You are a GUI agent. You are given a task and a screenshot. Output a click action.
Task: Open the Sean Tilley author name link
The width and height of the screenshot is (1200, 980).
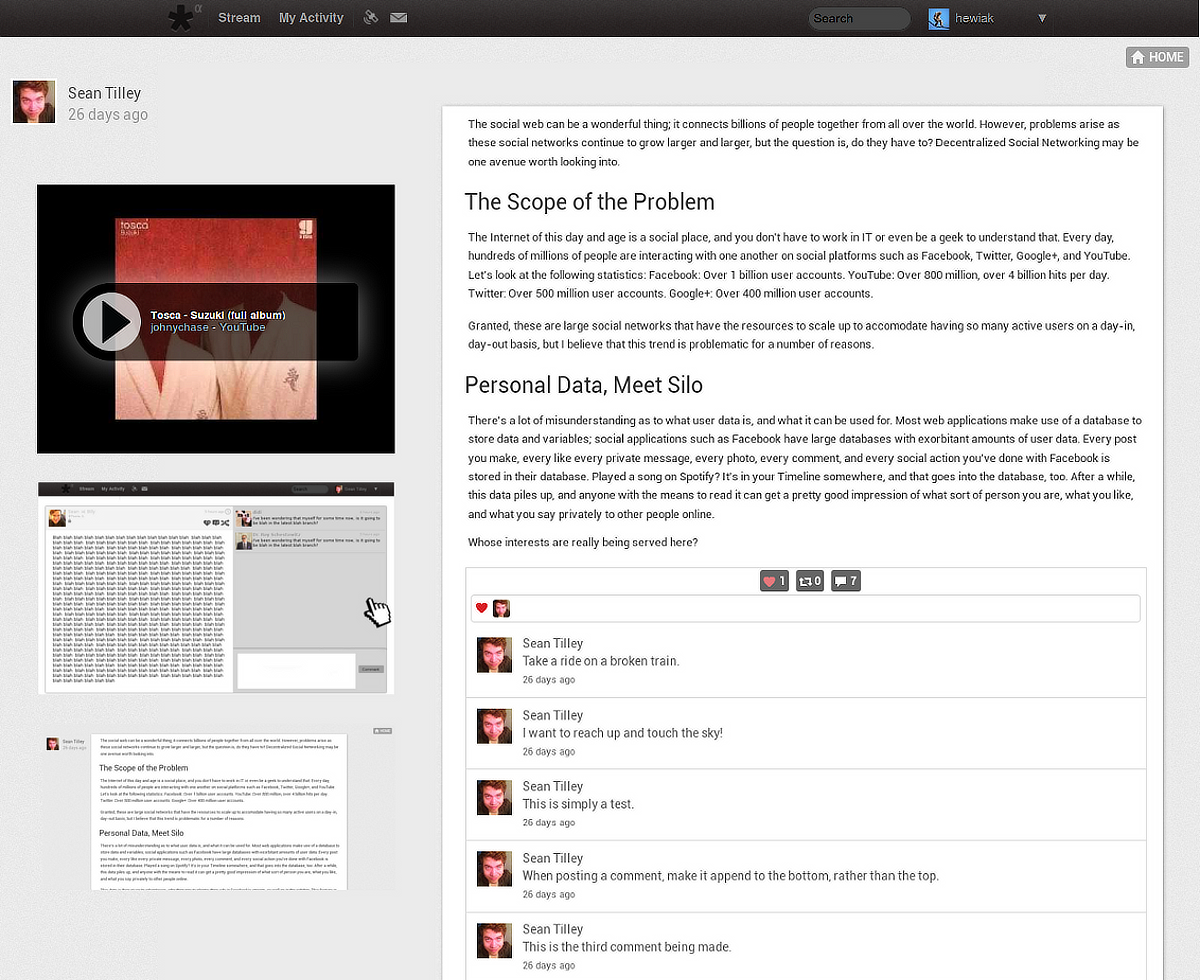tap(104, 93)
